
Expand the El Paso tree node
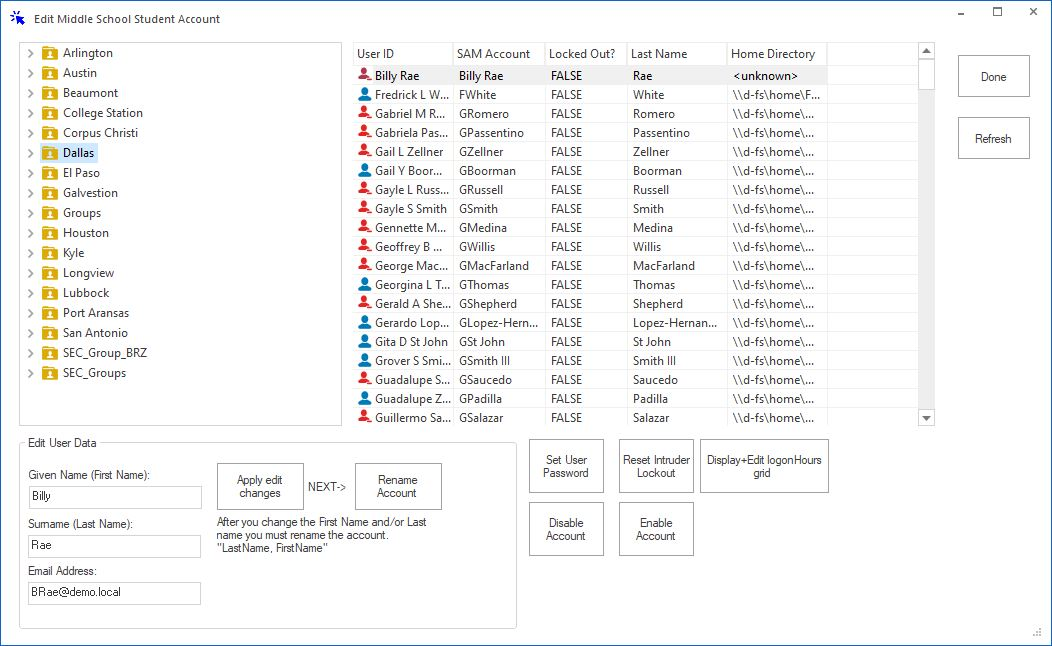point(31,173)
